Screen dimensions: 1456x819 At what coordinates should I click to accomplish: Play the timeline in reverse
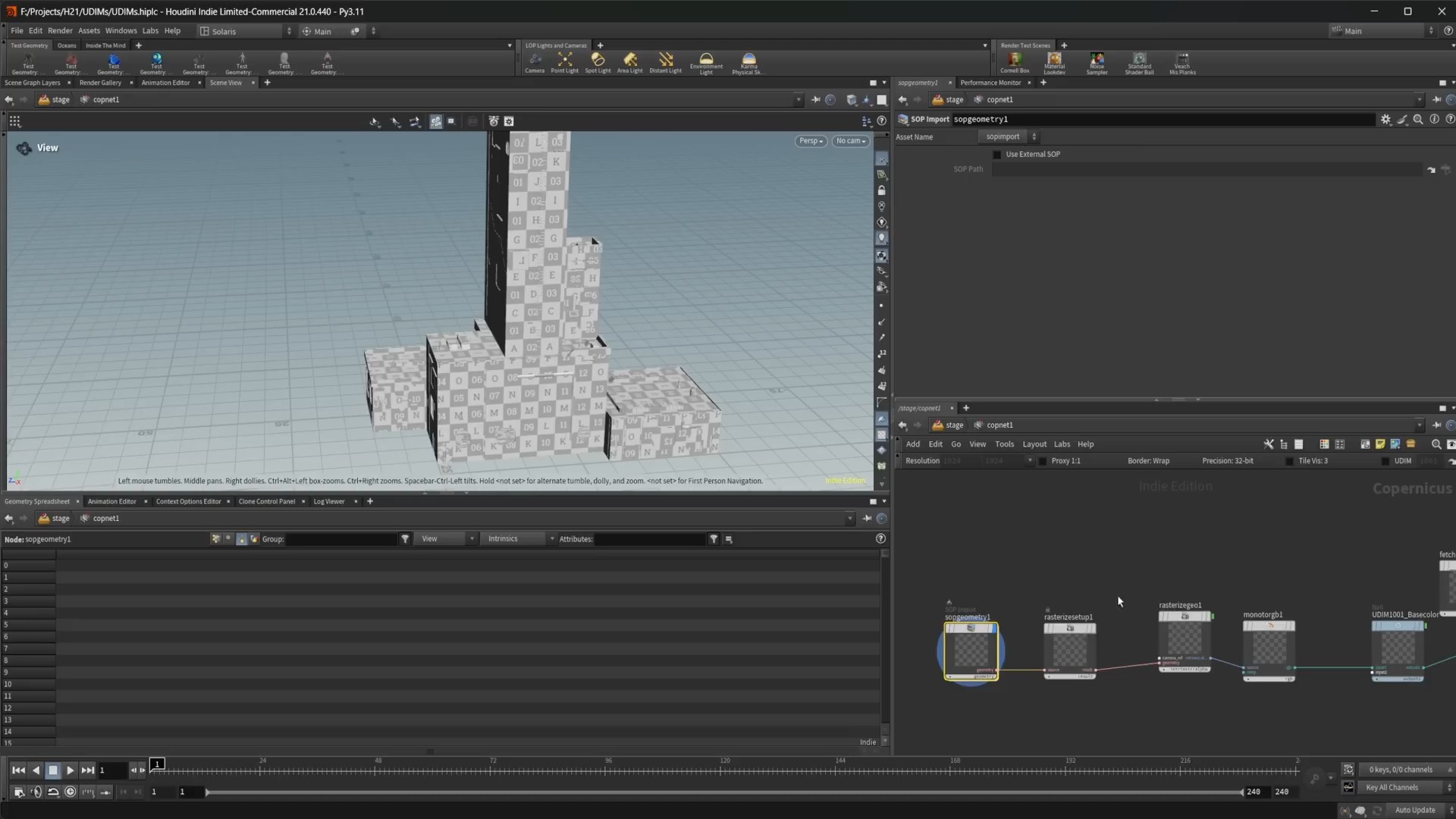click(36, 770)
